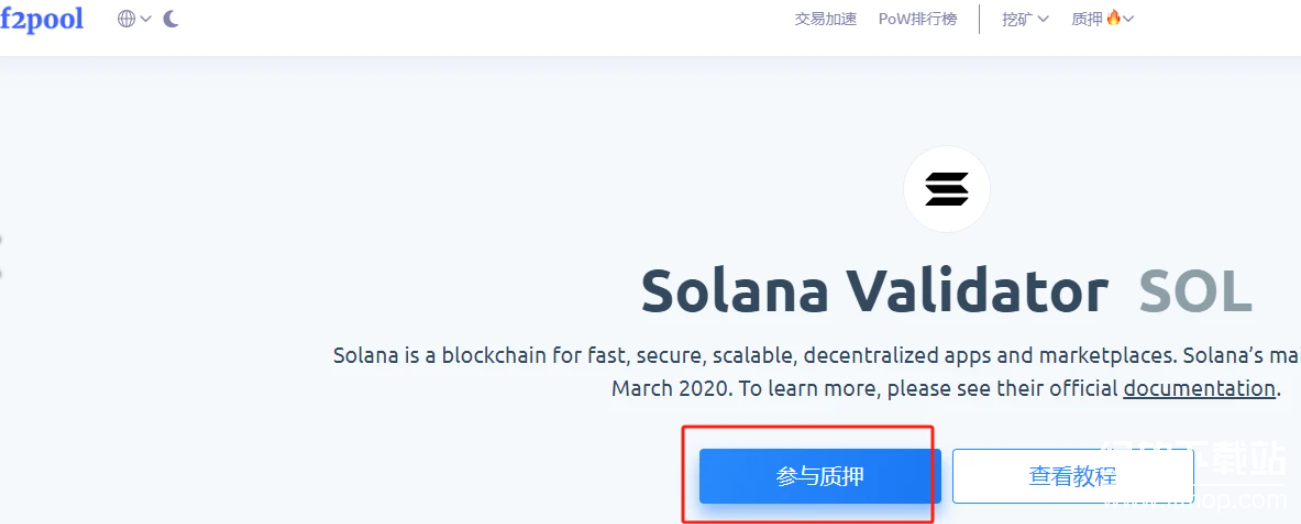
Task: Expand the chevron beside the globe icon
Action: (x=146, y=19)
